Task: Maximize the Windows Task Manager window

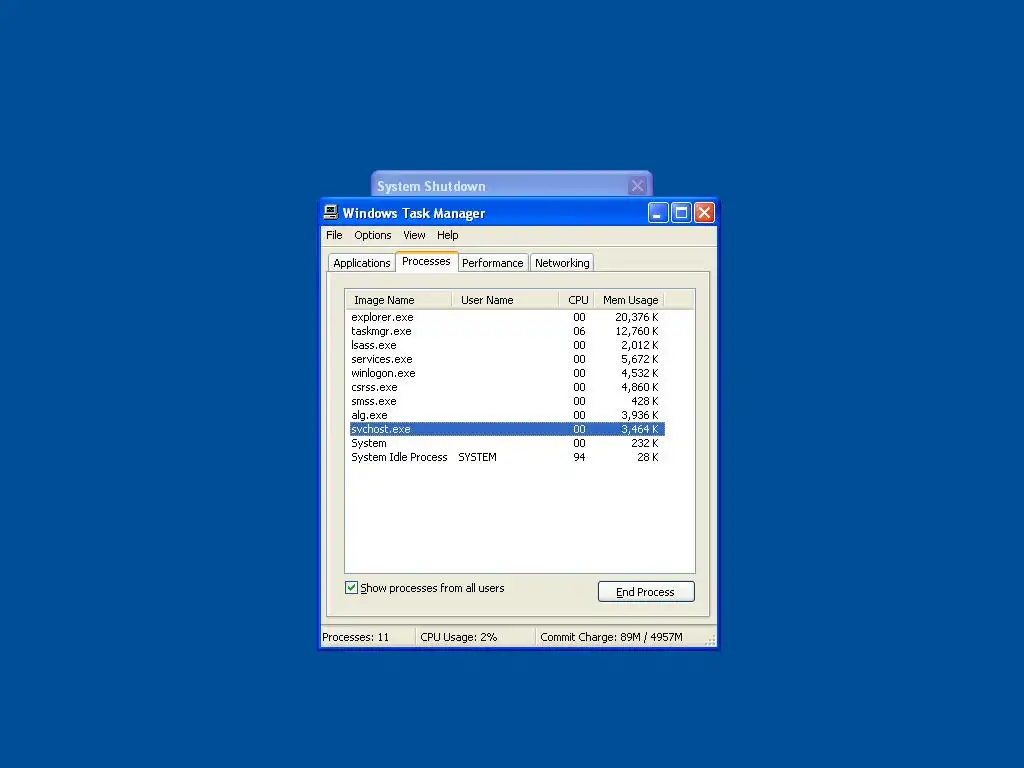Action: 681,213
